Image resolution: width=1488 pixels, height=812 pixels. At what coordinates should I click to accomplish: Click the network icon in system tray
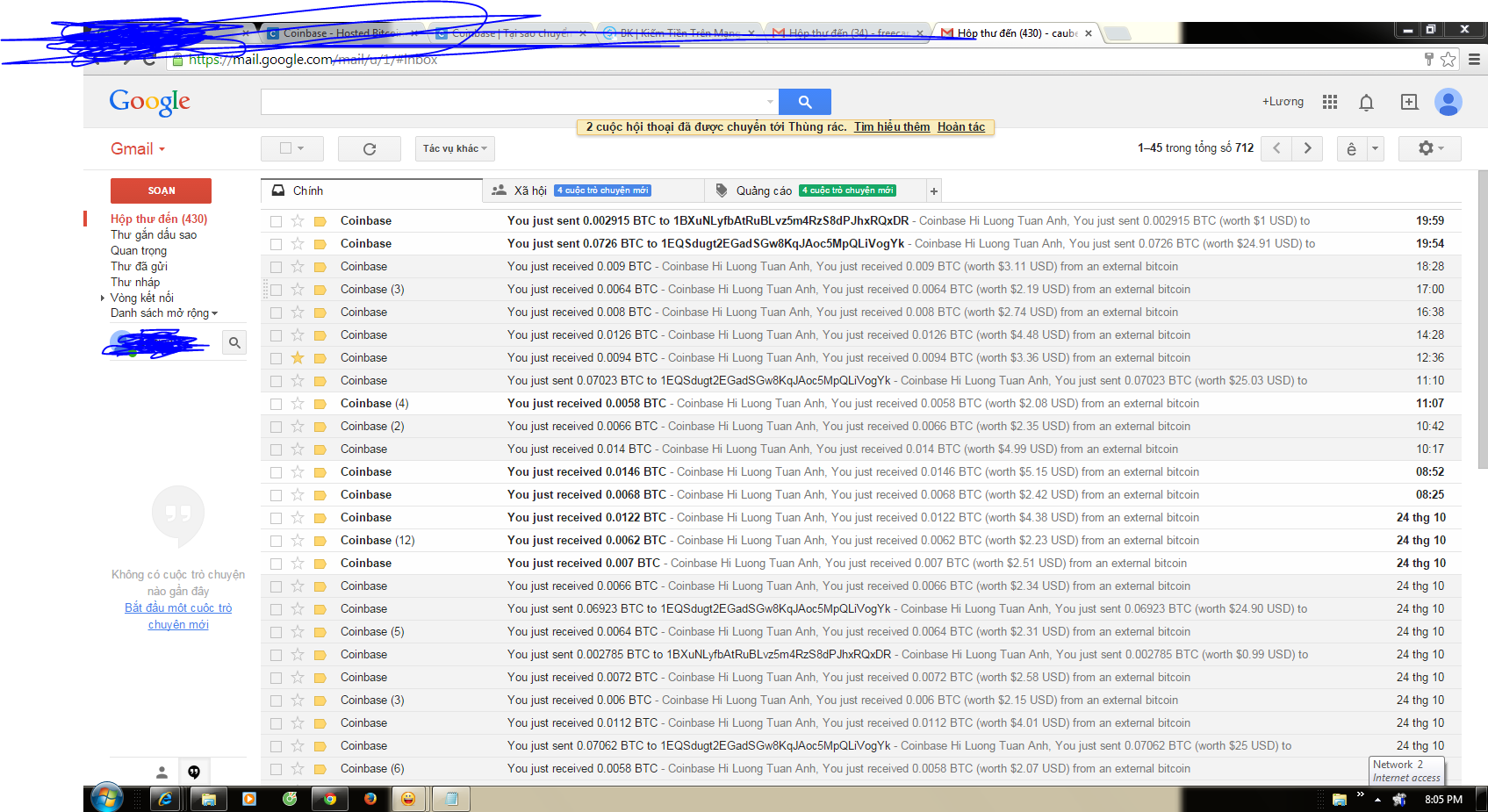1399,800
